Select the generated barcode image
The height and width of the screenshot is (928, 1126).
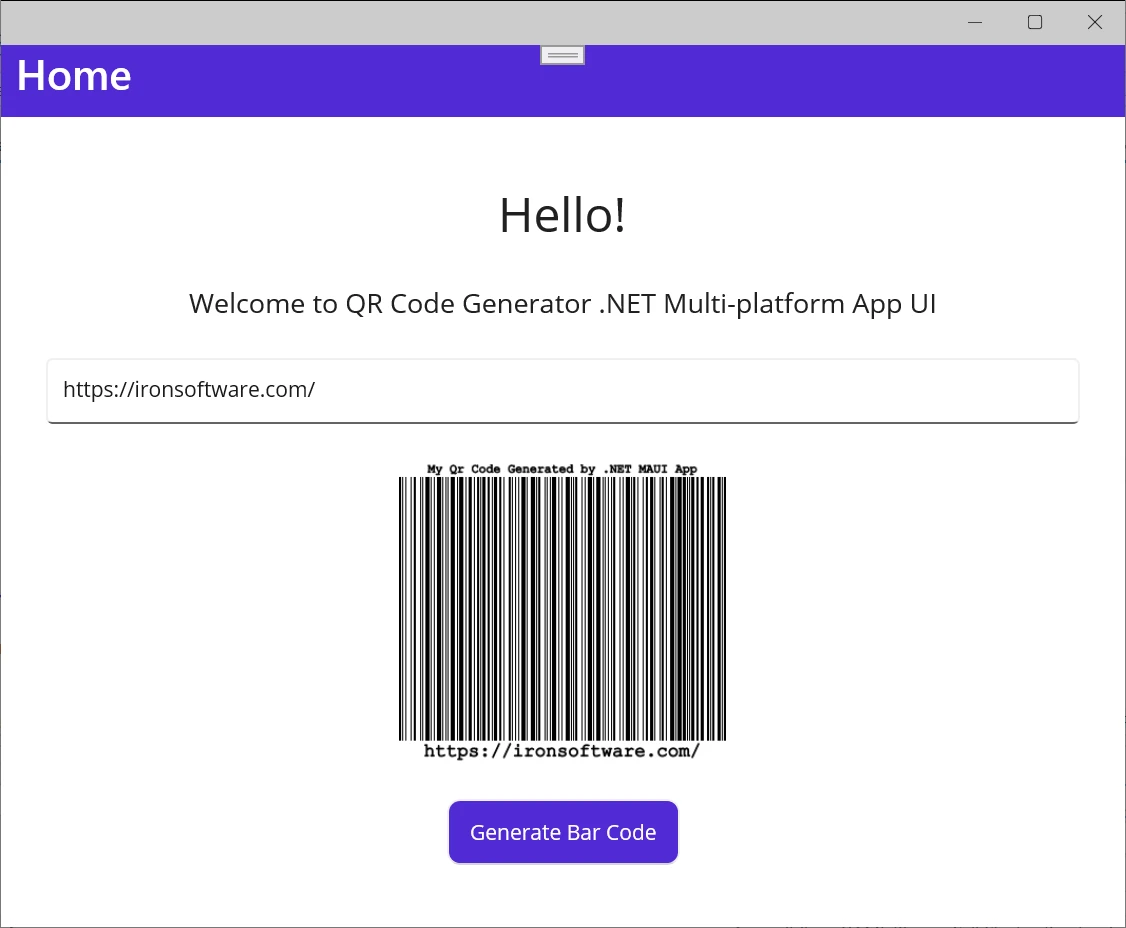[562, 608]
